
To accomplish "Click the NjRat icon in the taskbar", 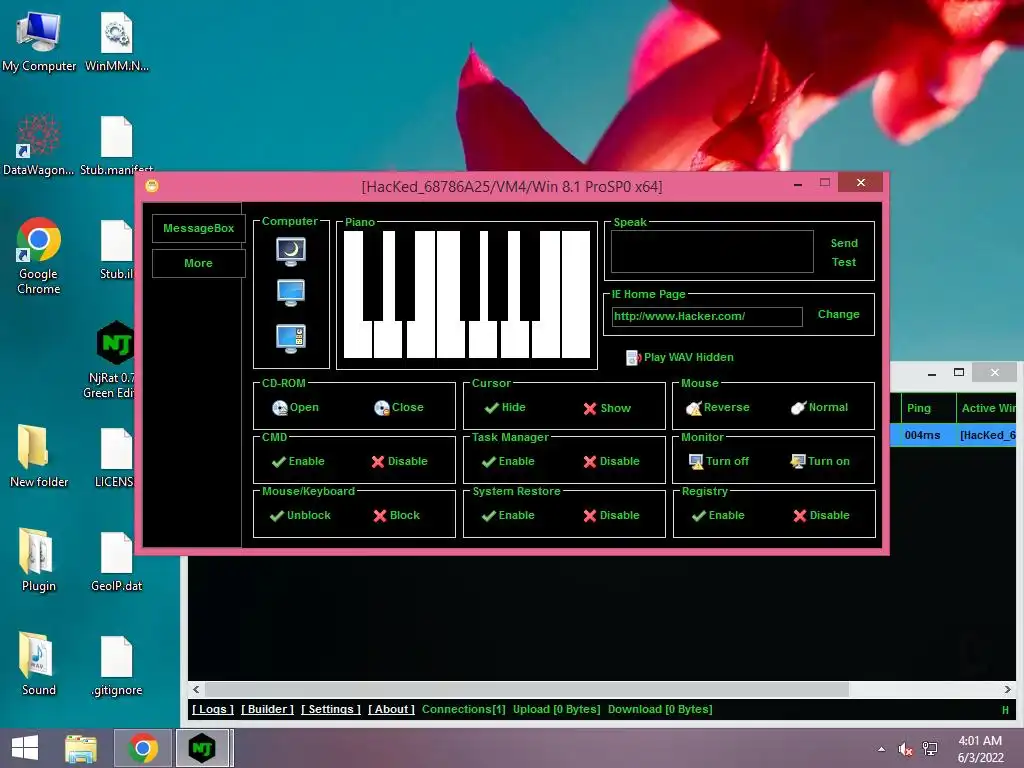I will pos(202,748).
